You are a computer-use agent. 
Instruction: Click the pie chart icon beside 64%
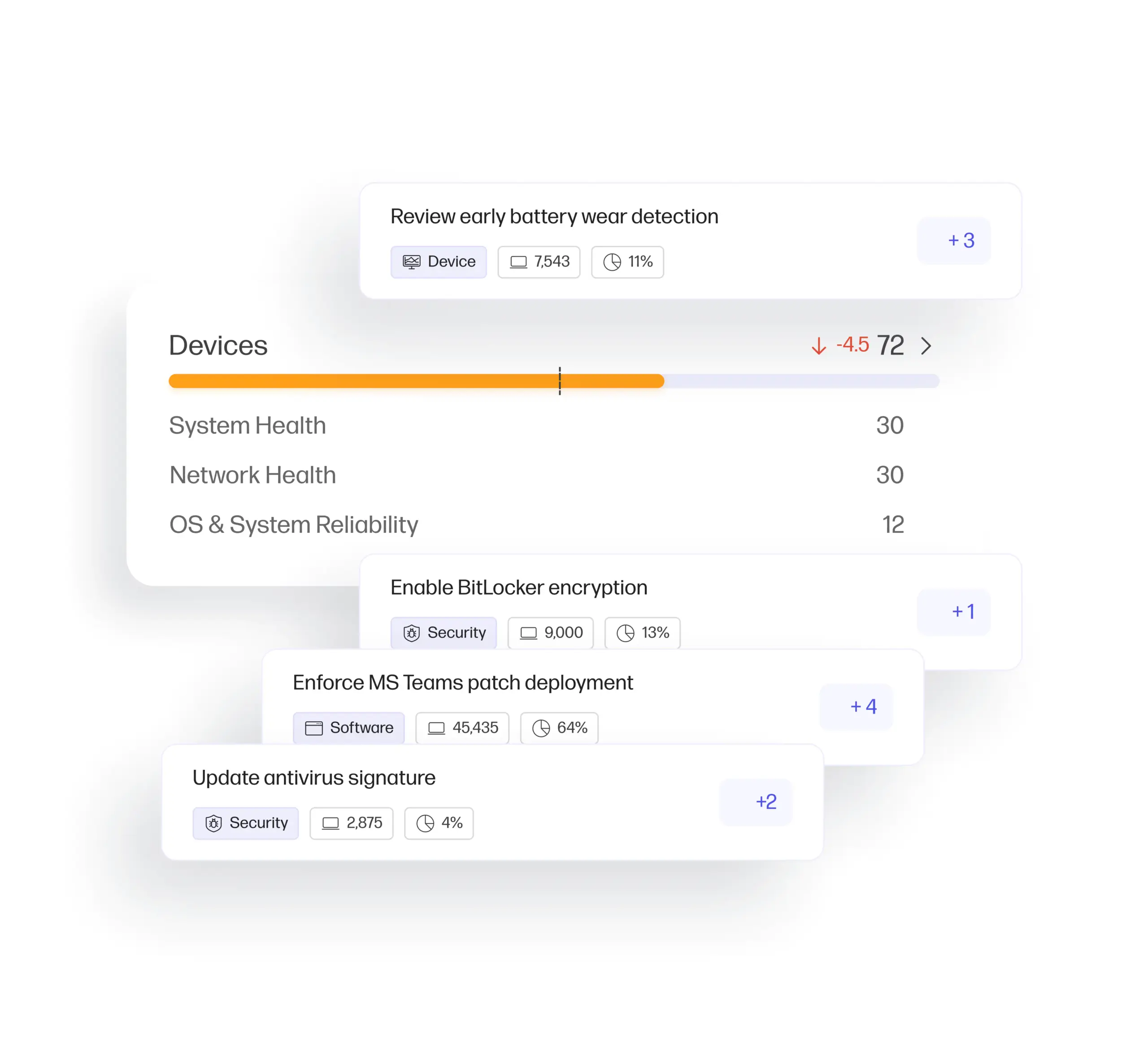pos(540,728)
